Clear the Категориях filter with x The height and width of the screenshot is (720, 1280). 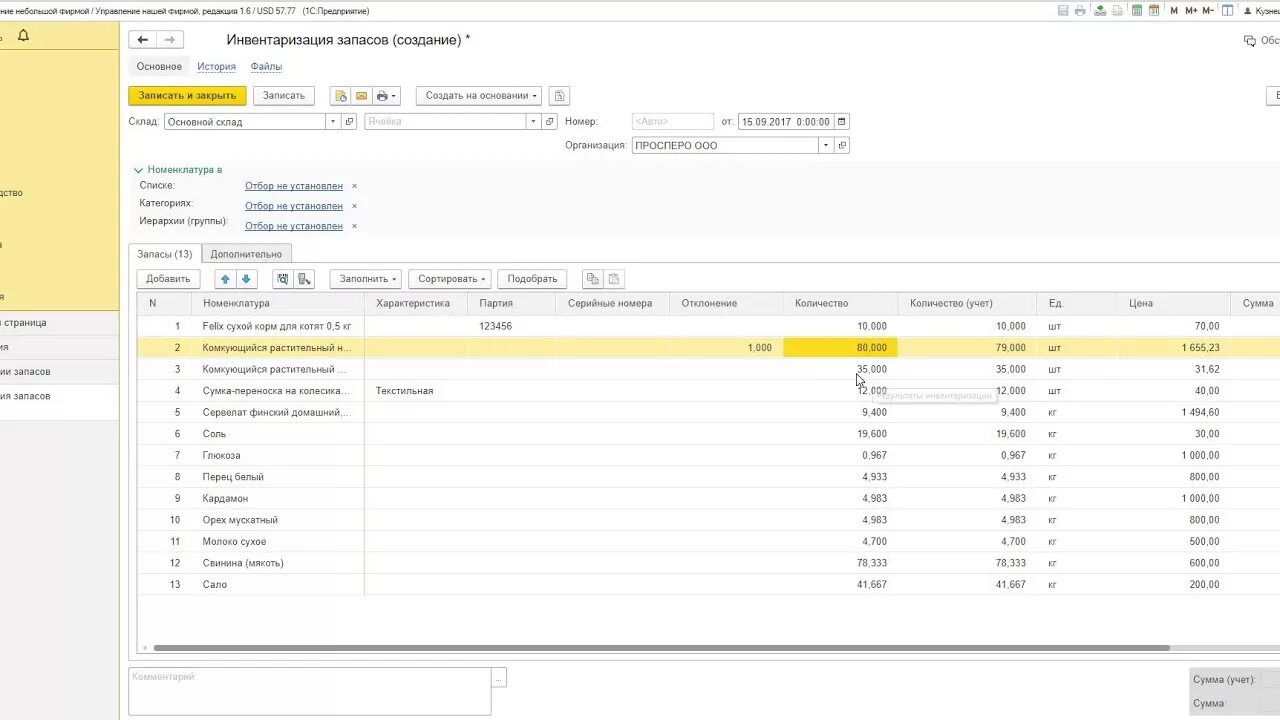(354, 206)
